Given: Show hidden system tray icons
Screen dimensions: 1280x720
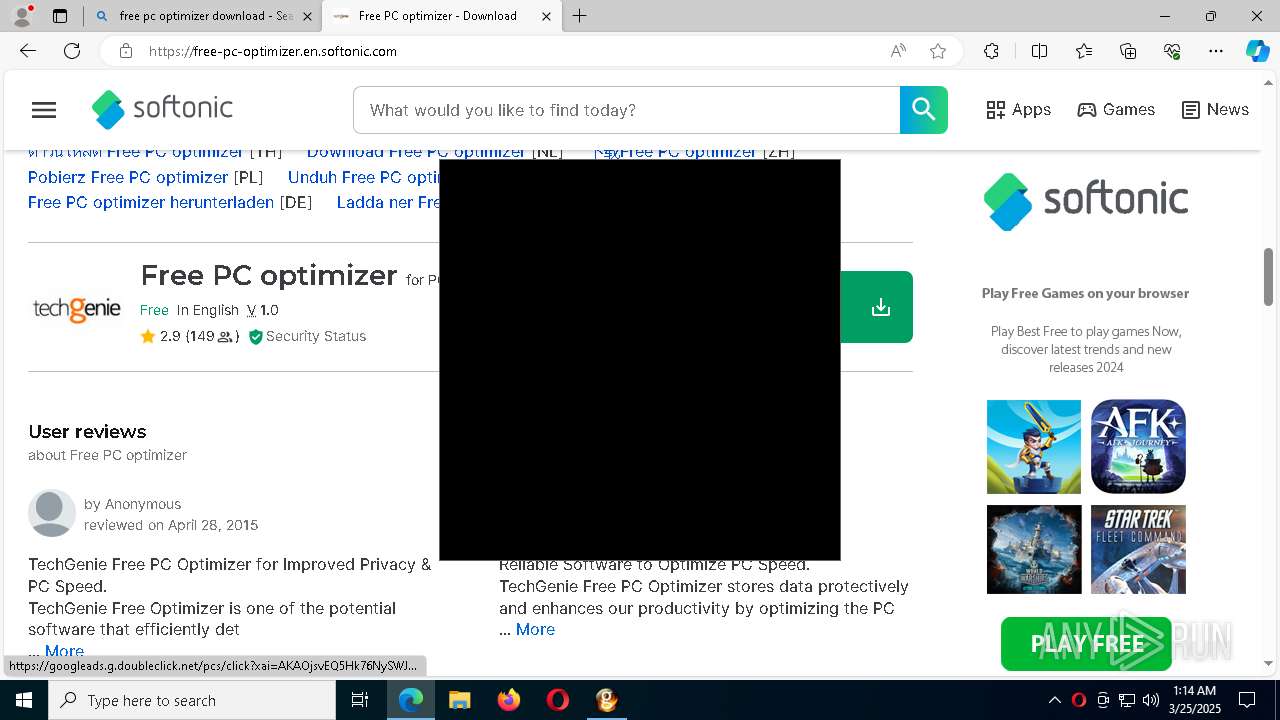Looking at the screenshot, I should point(1055,700).
